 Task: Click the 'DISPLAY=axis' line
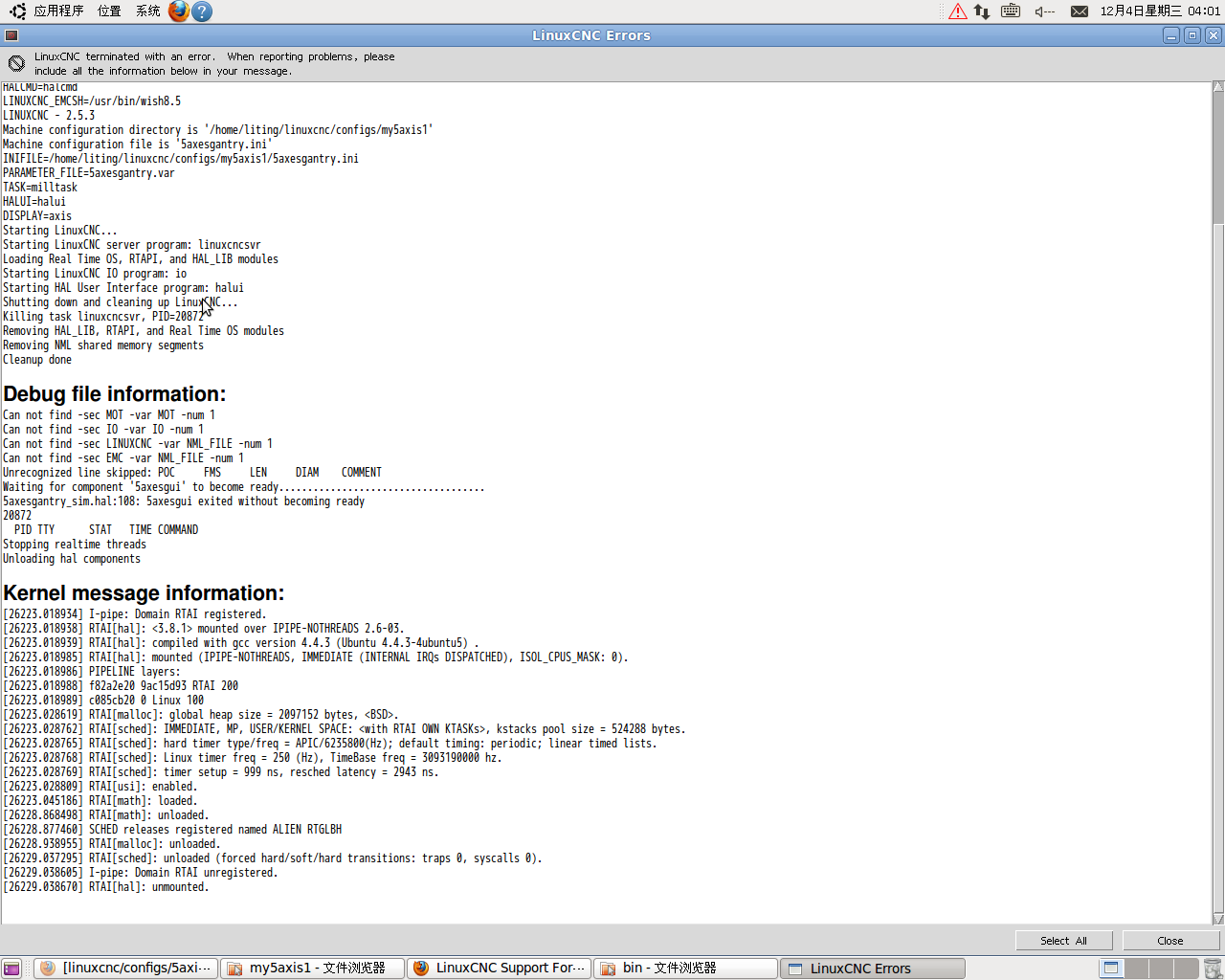click(x=37, y=216)
